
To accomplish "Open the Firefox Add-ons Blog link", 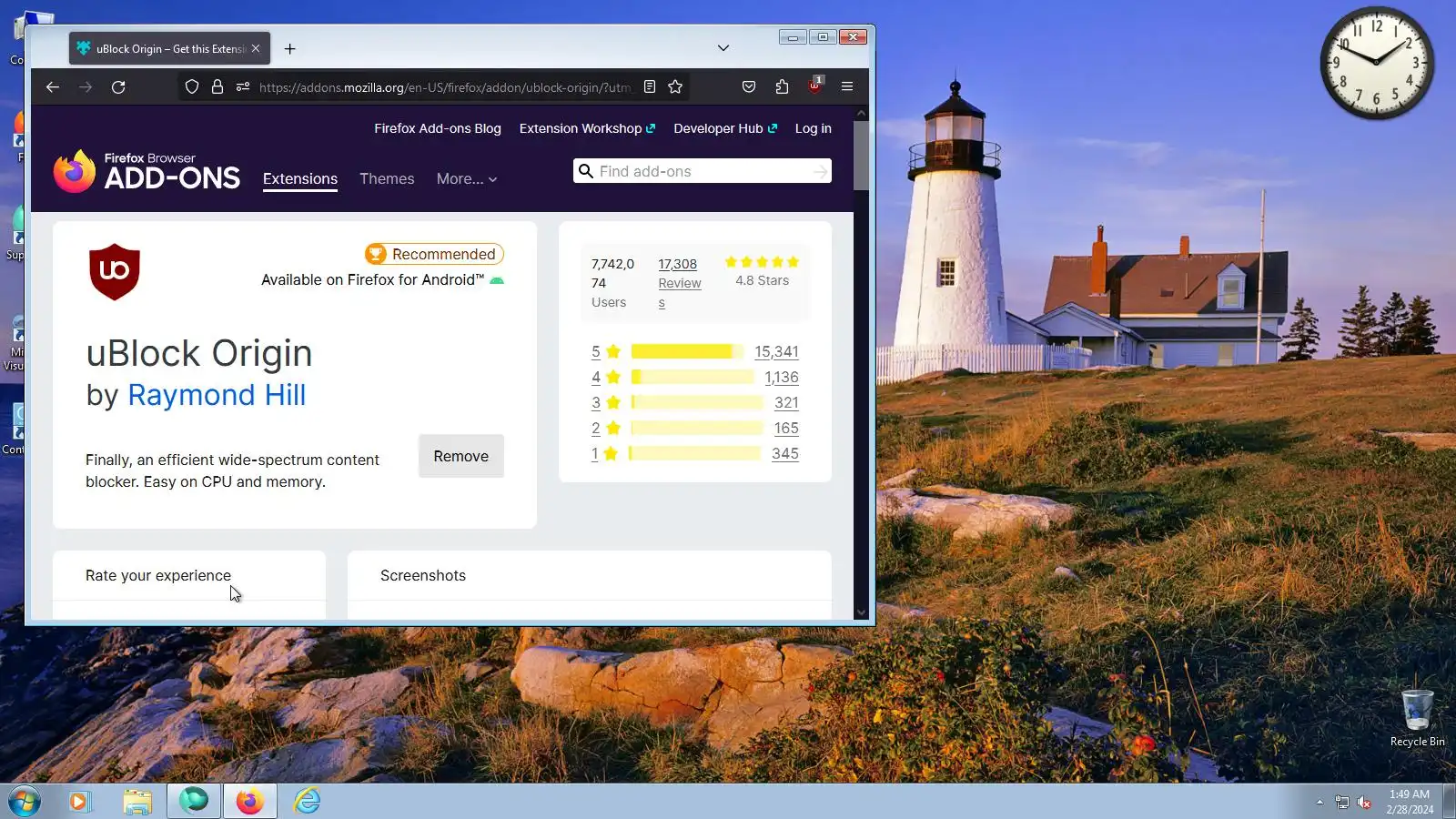I will click(x=438, y=128).
